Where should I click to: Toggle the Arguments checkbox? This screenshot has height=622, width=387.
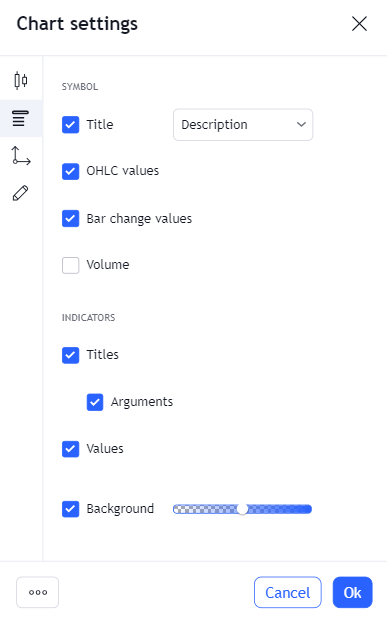coord(95,402)
